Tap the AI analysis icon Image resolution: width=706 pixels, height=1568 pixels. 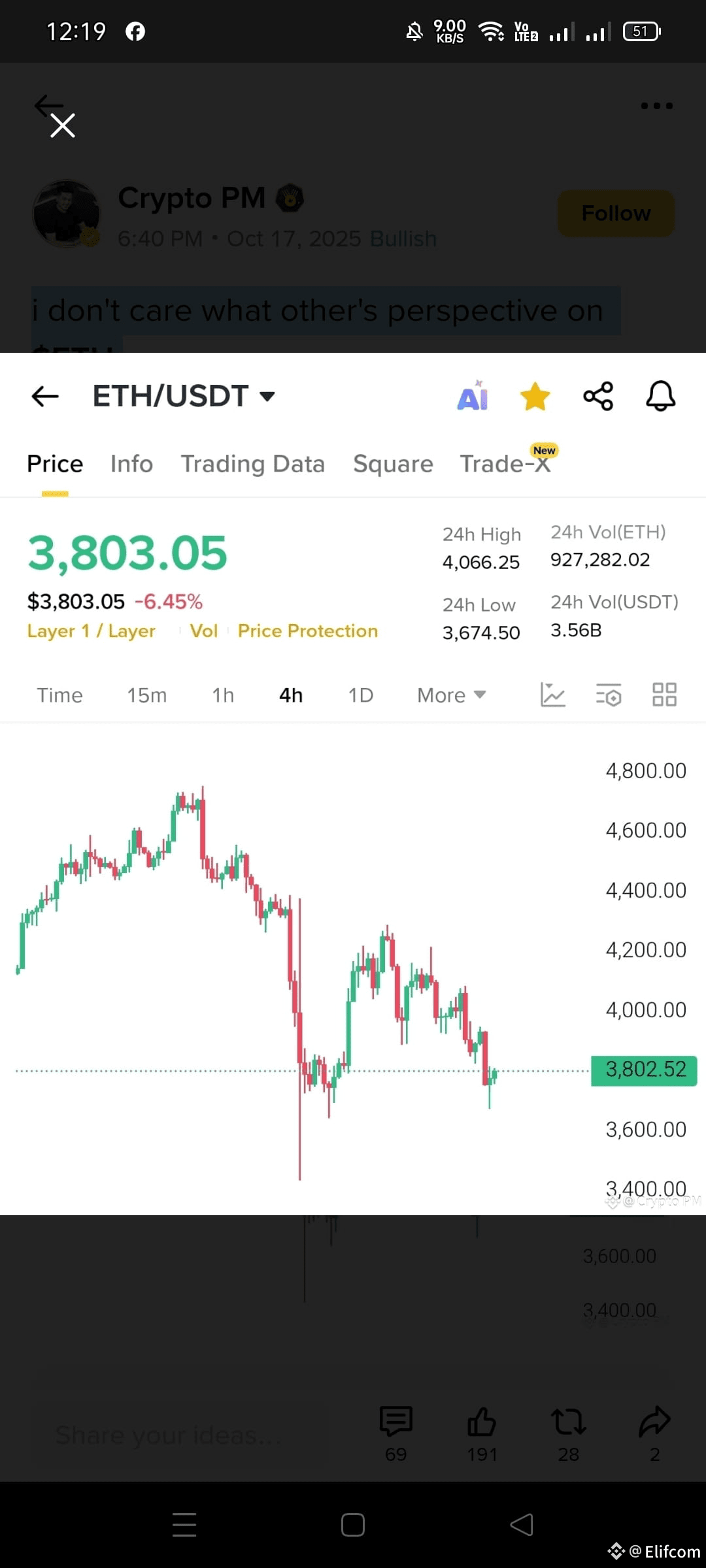[x=473, y=396]
